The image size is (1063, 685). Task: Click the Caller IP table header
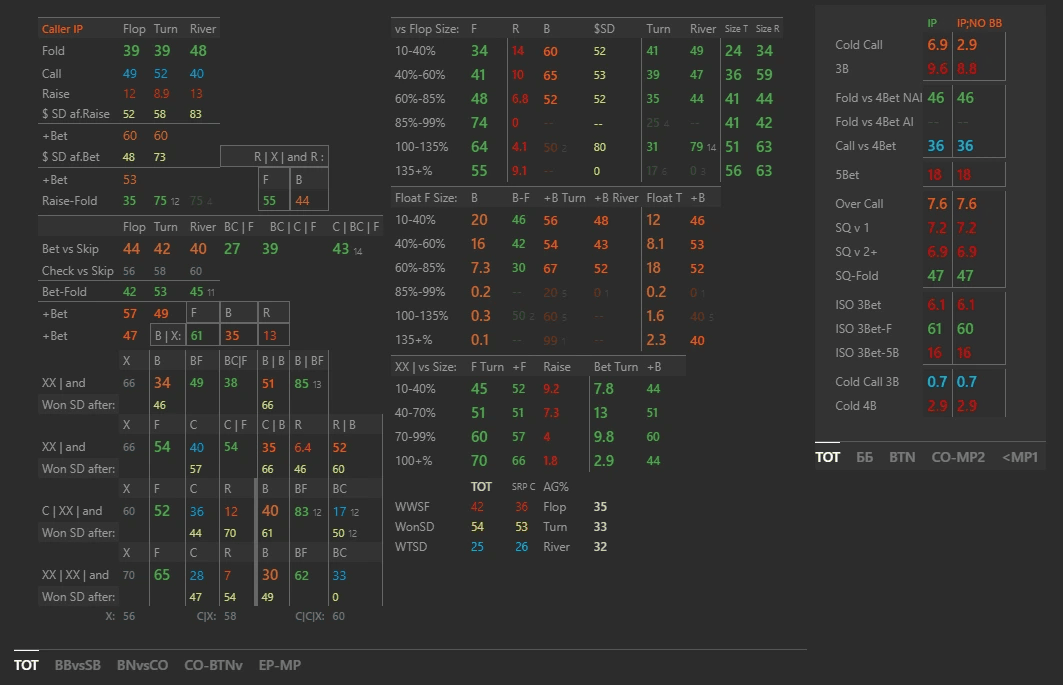(62, 29)
